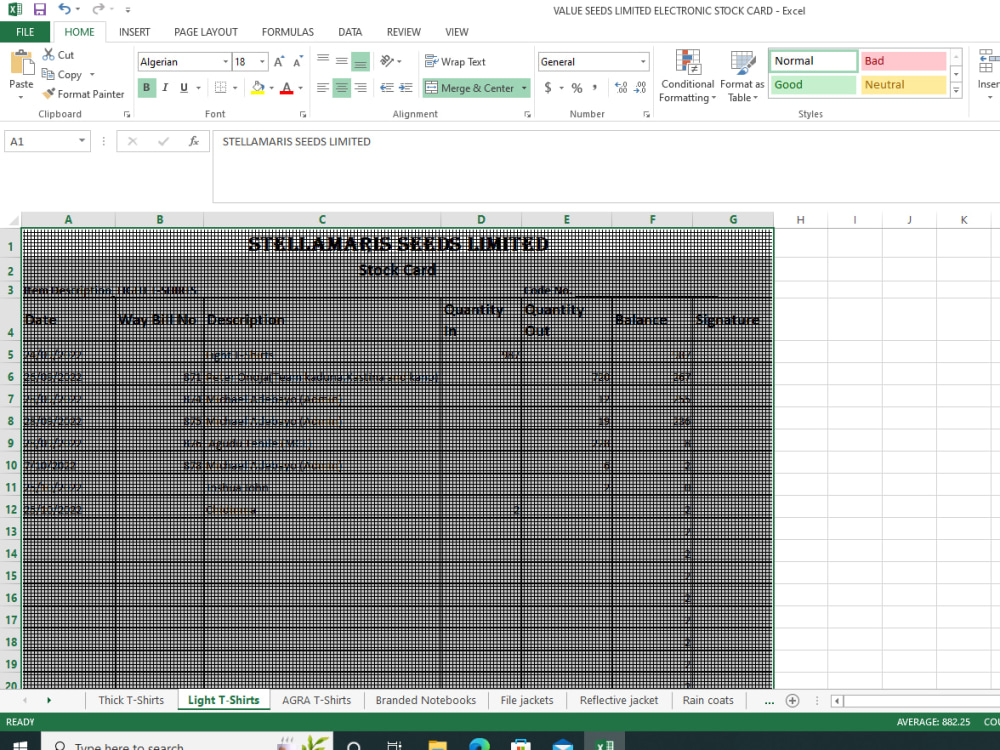The width and height of the screenshot is (1000, 750).
Task: Open the Thick T-Shirts sheet
Action: [131, 700]
